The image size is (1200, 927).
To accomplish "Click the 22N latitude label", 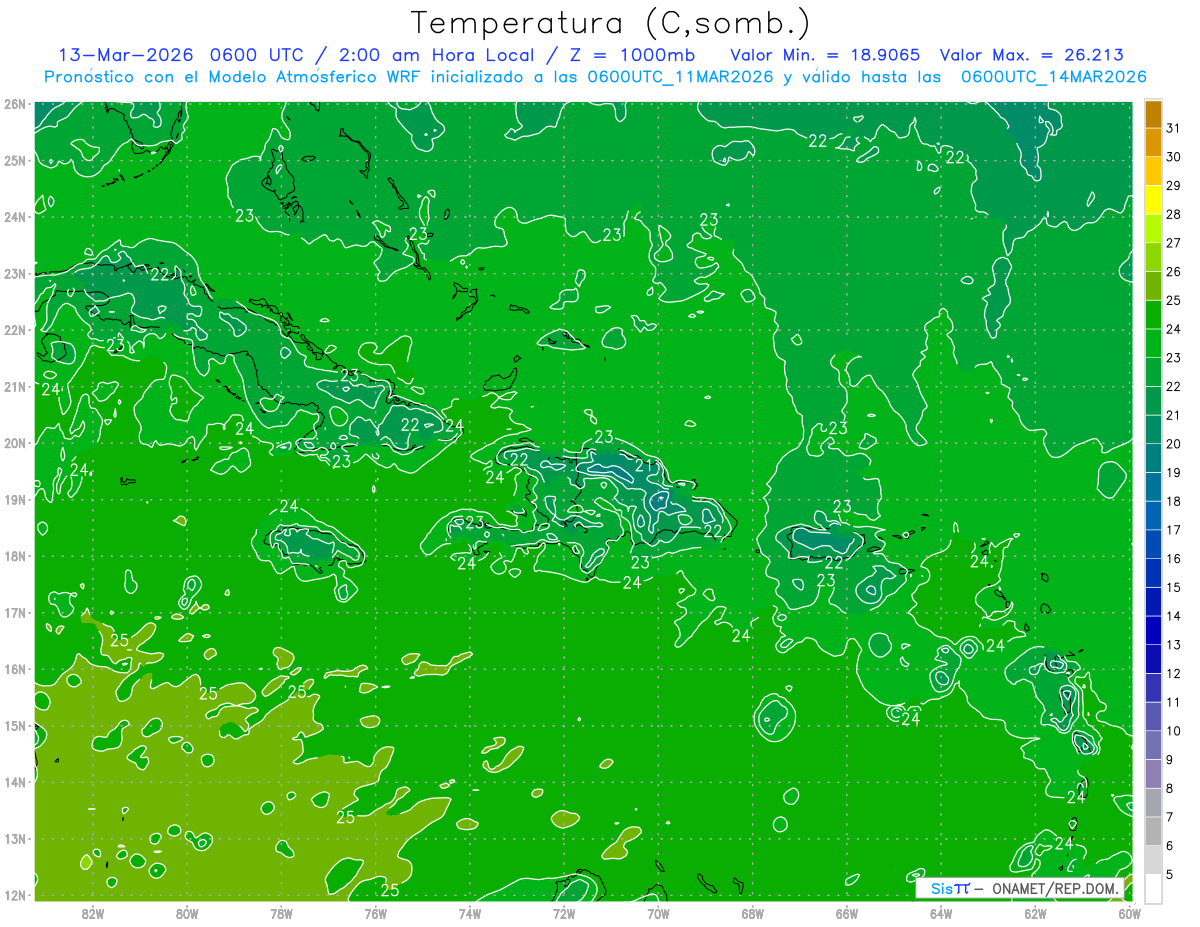I will tap(14, 330).
